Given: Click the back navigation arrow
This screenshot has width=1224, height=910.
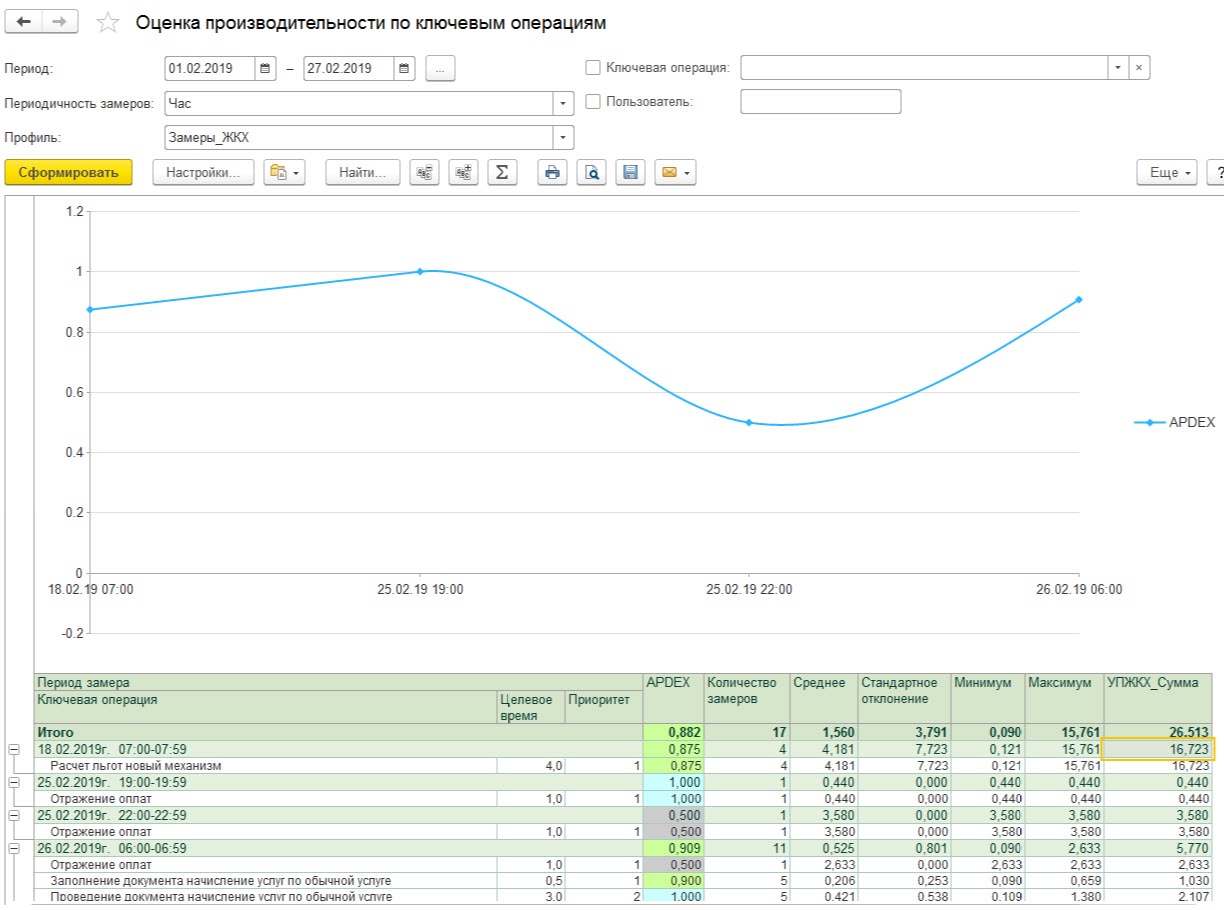Looking at the screenshot, I should point(24,22).
